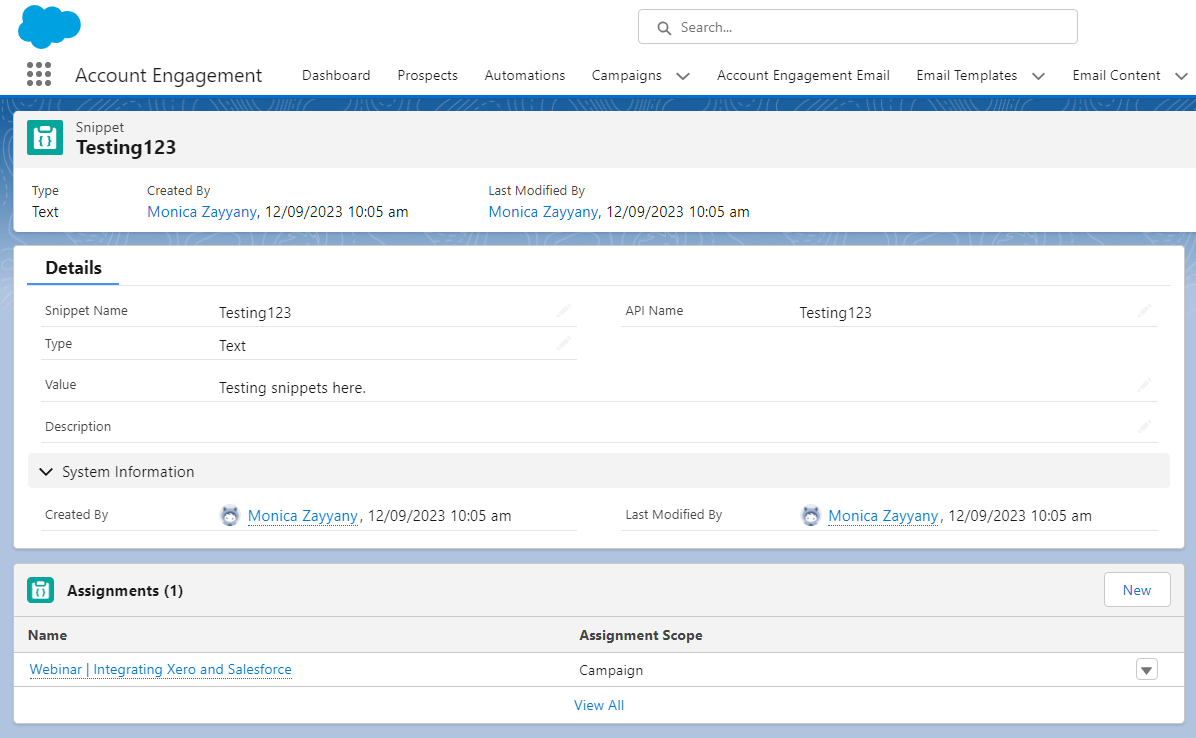Open the App Launcher waffle icon
Screen dimensions: 1196x738
[x=39, y=74]
